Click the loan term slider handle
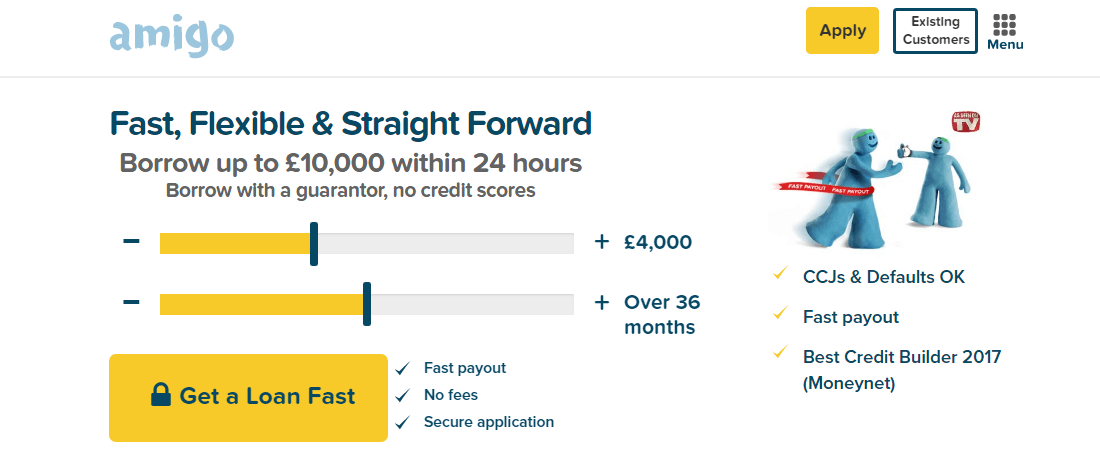Image resolution: width=1100 pixels, height=463 pixels. (x=367, y=304)
